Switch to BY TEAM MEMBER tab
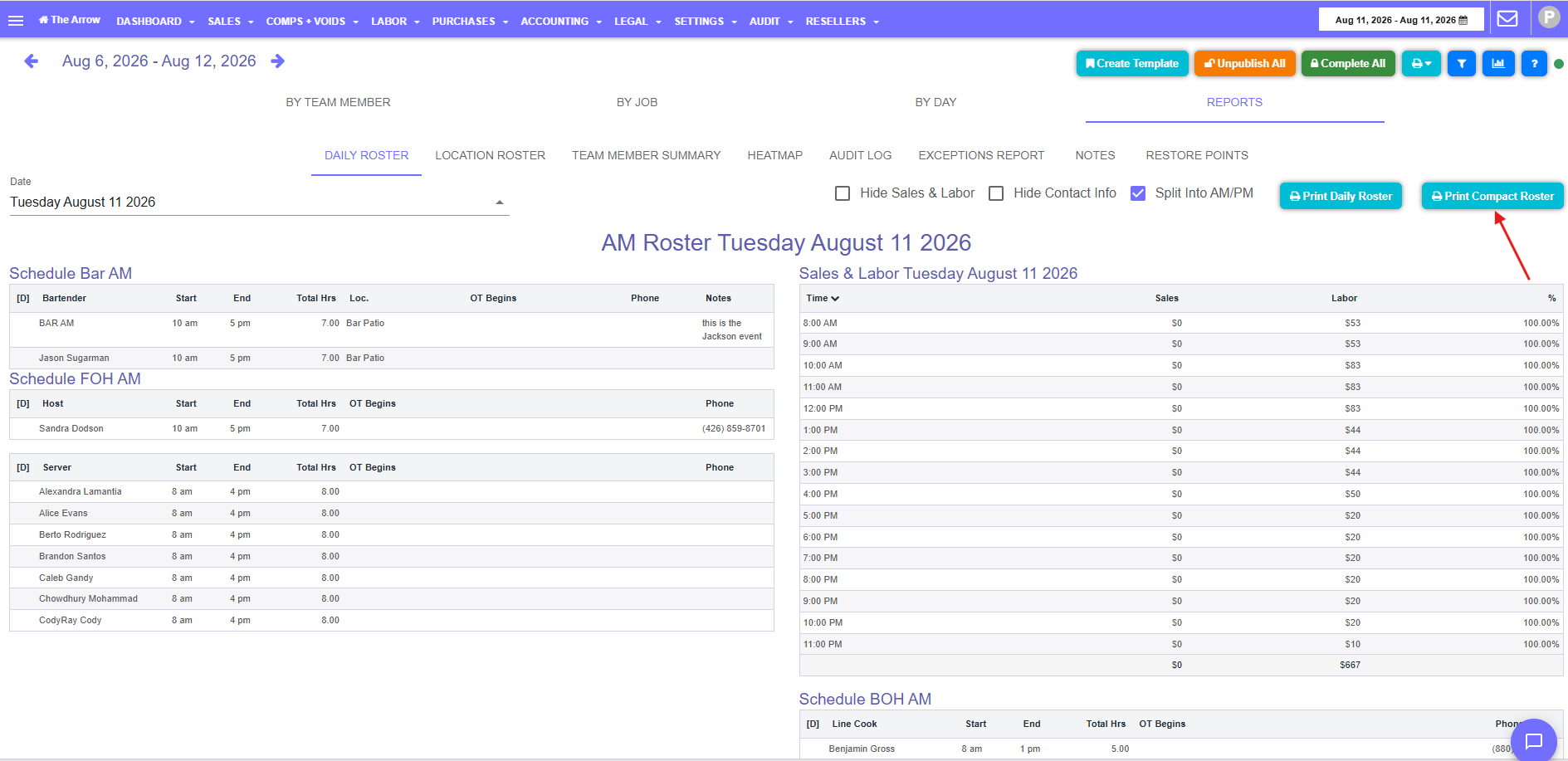Image resolution: width=1568 pixels, height=761 pixels. [x=338, y=102]
